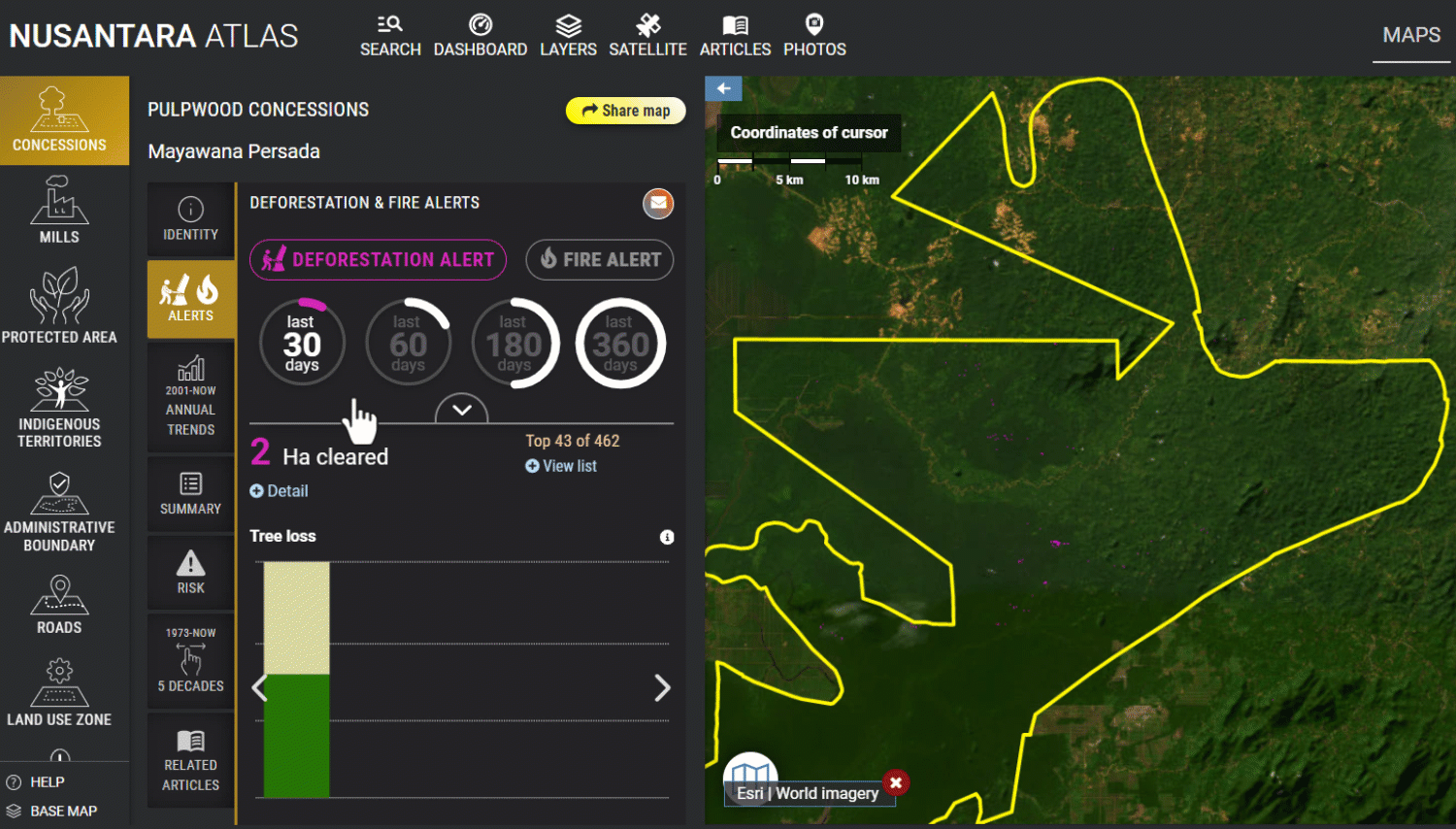Select the MAPS tab
The image size is (1456, 829).
pos(1411,36)
